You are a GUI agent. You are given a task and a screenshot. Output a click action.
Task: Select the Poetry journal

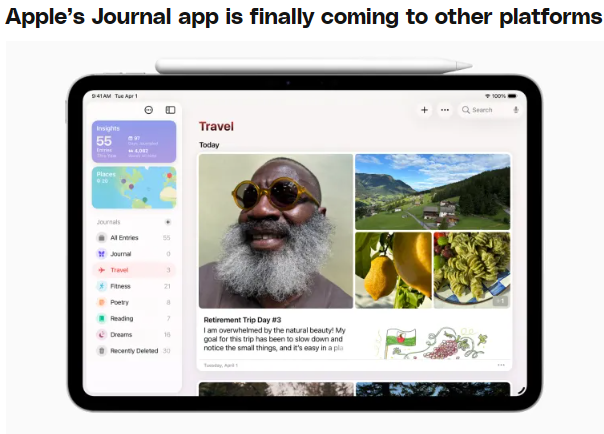pyautogui.click(x=134, y=302)
